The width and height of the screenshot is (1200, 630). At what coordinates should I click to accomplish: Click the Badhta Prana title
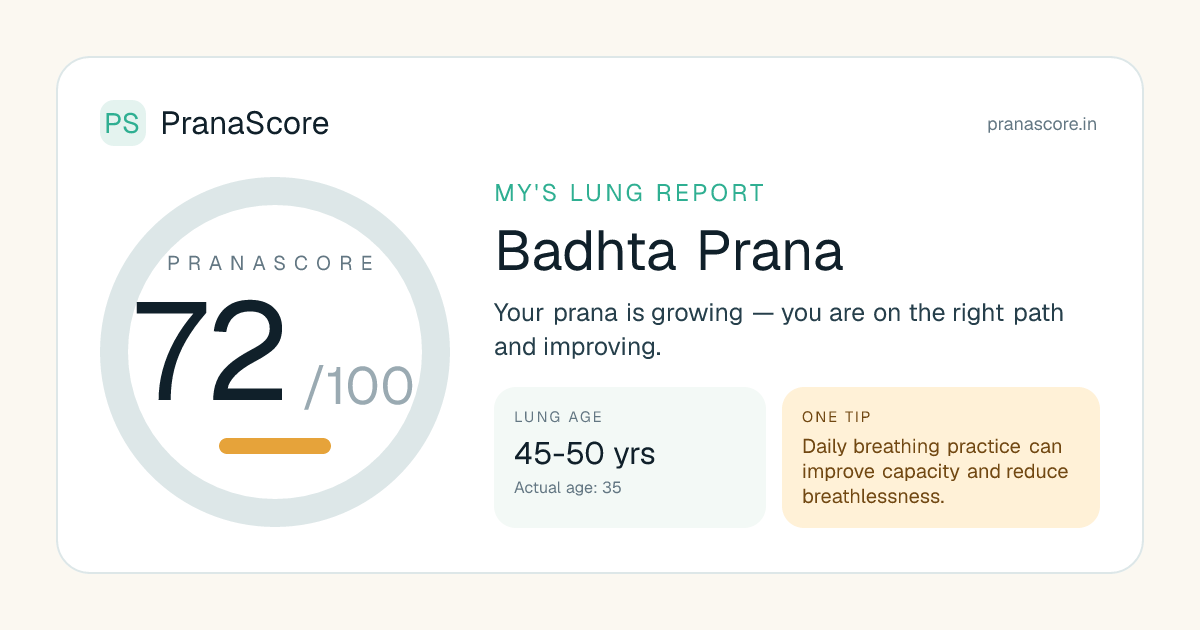(x=669, y=252)
